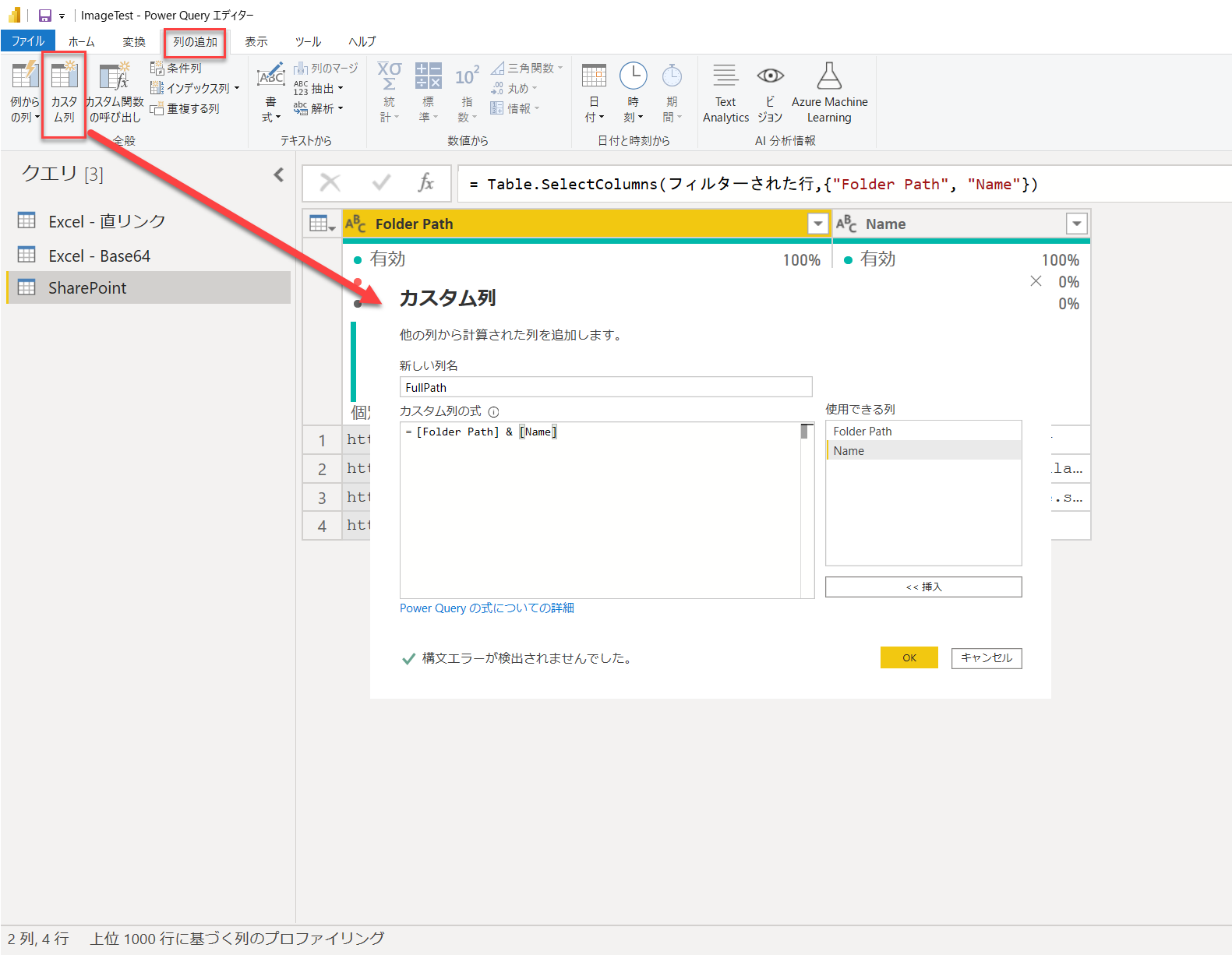This screenshot has width=1232, height=955.
Task: Click the Statistics (統計) icon
Action: pyautogui.click(x=389, y=91)
